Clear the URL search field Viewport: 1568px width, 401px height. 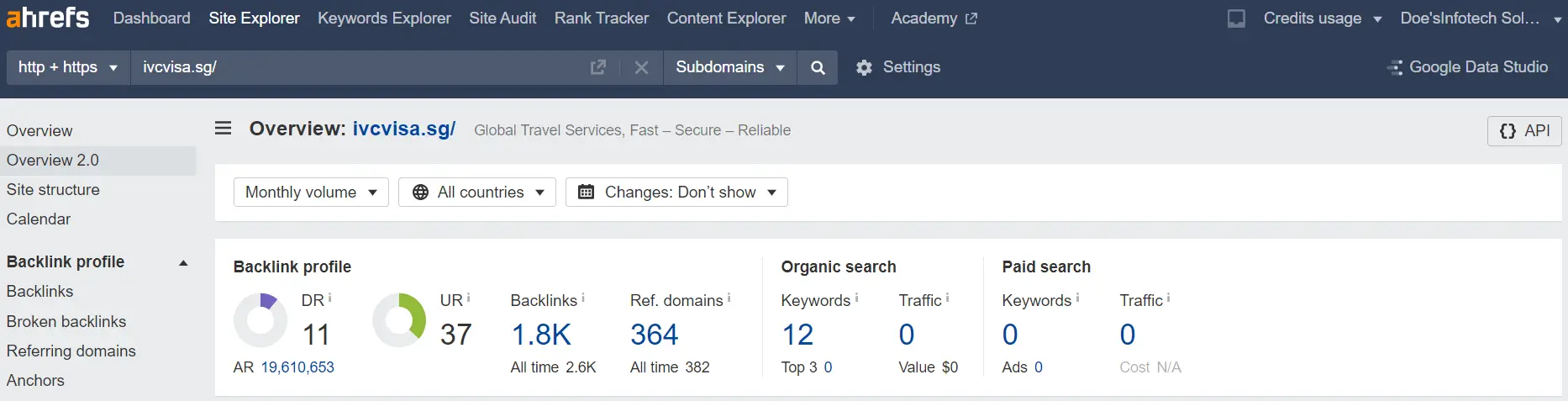pyautogui.click(x=641, y=67)
